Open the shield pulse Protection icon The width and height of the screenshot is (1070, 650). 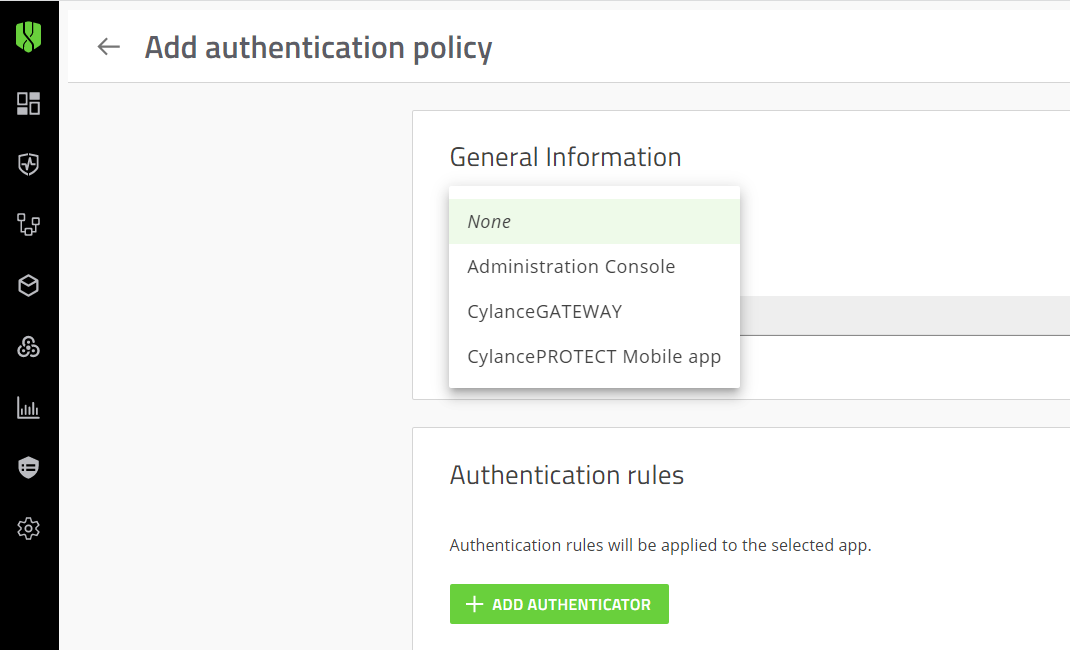pos(29,164)
